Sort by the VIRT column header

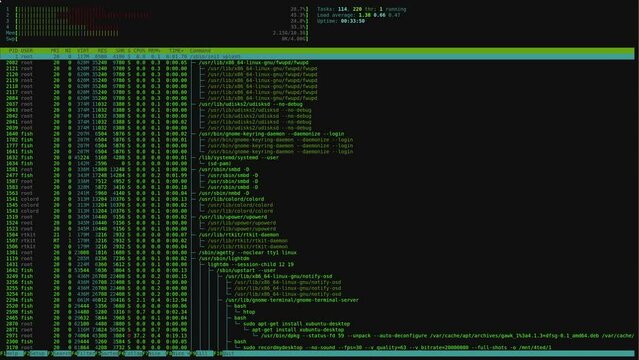(x=83, y=51)
